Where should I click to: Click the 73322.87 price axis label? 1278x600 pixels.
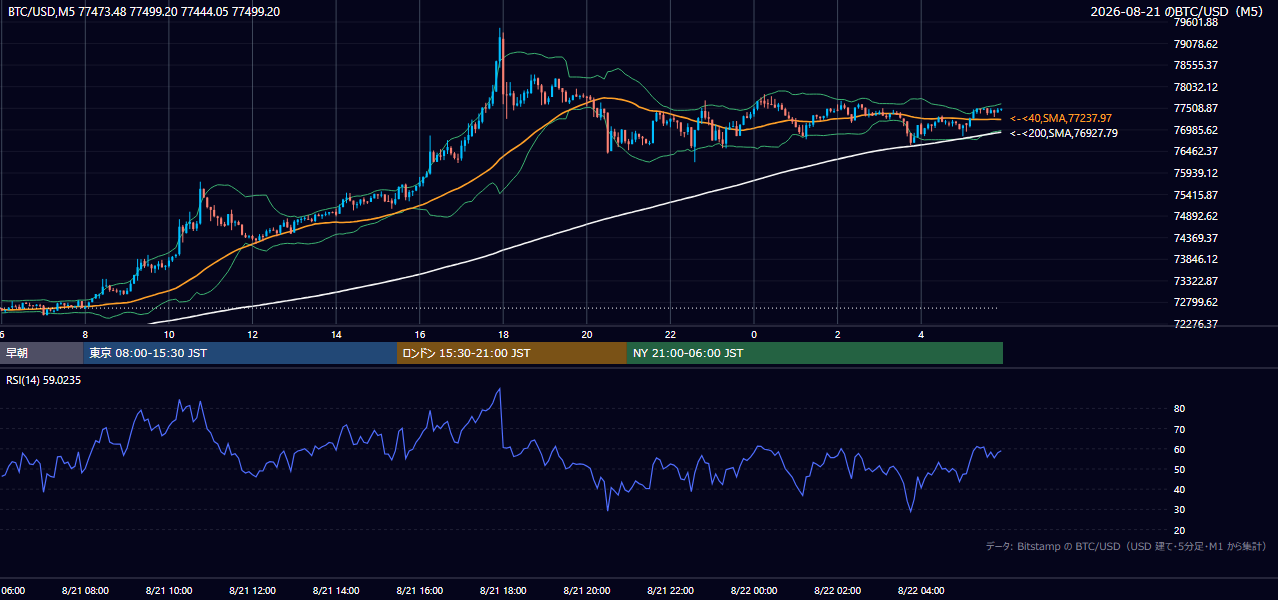click(x=1195, y=281)
